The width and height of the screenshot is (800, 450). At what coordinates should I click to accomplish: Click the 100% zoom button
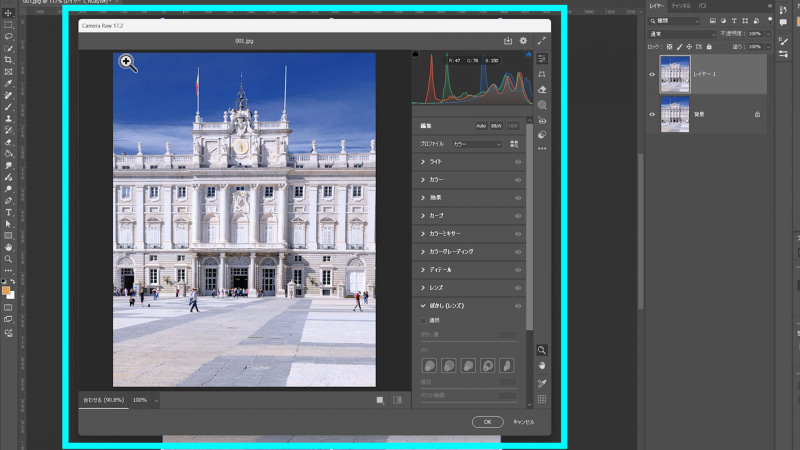(x=140, y=400)
